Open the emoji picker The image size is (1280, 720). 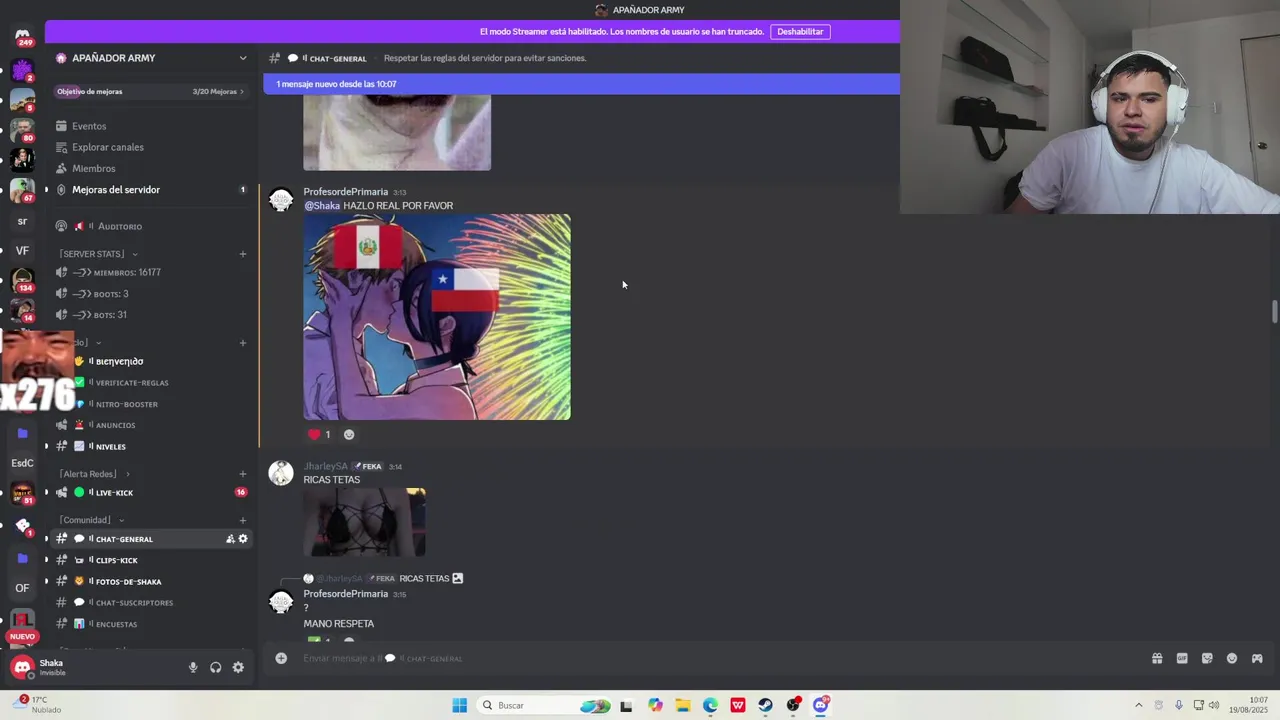[1232, 658]
